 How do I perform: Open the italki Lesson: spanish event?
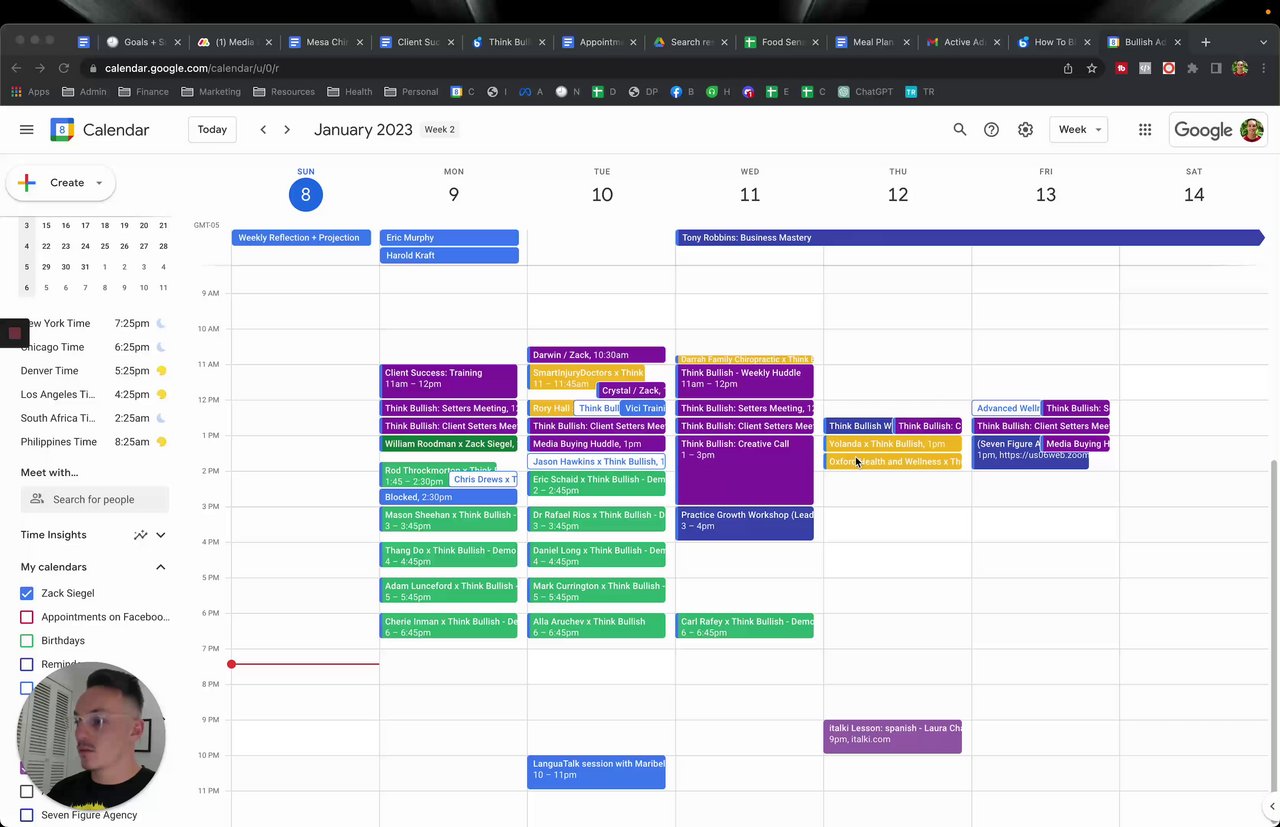point(893,736)
